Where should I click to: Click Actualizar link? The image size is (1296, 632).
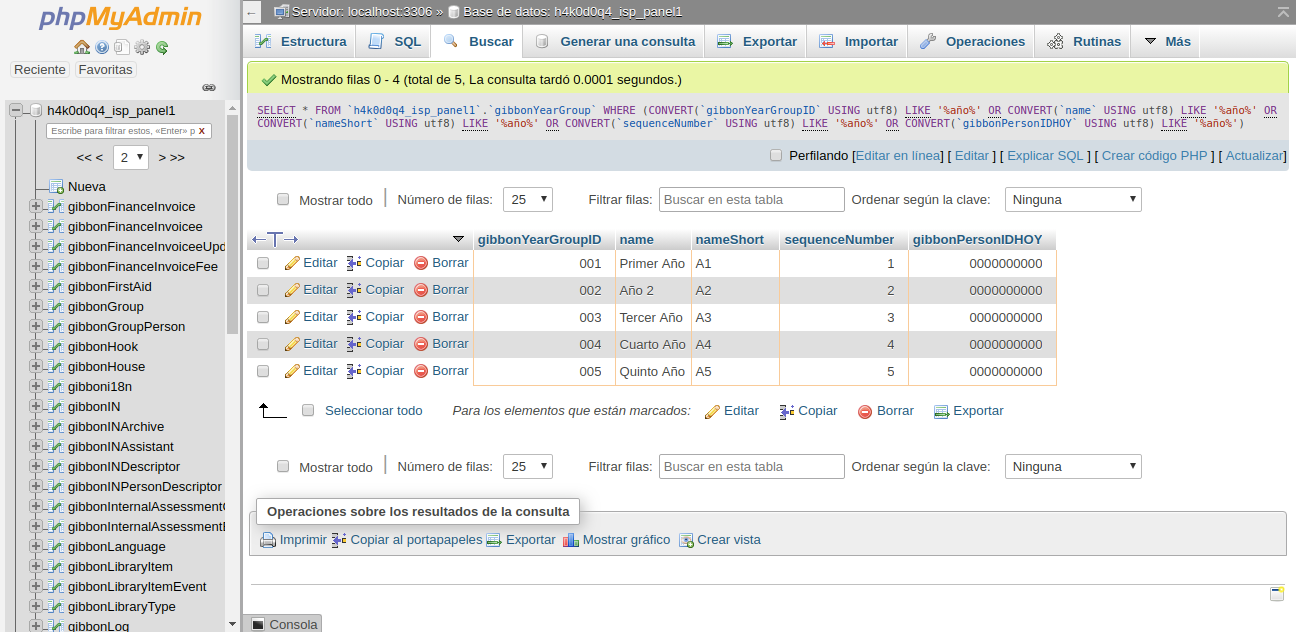tap(1255, 156)
